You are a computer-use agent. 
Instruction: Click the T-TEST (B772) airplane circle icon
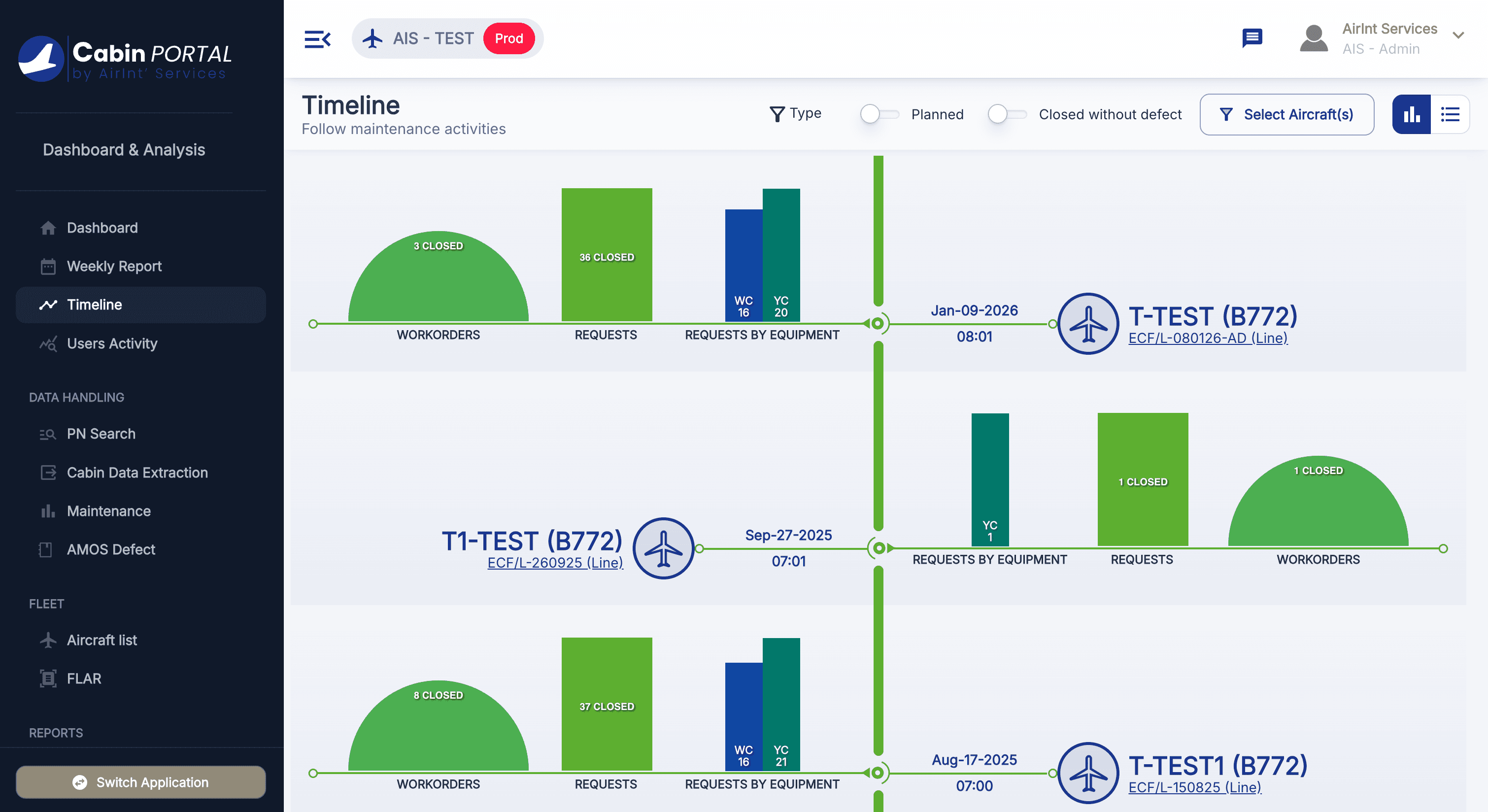point(1088,323)
